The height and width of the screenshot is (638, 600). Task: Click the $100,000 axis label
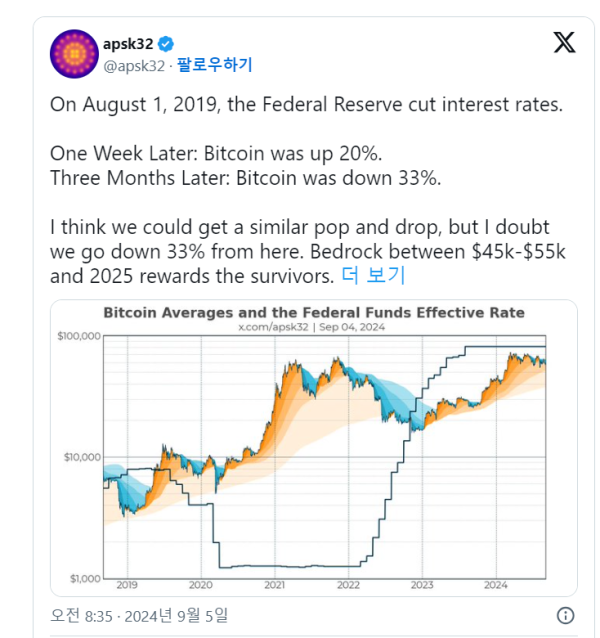[x=77, y=337]
